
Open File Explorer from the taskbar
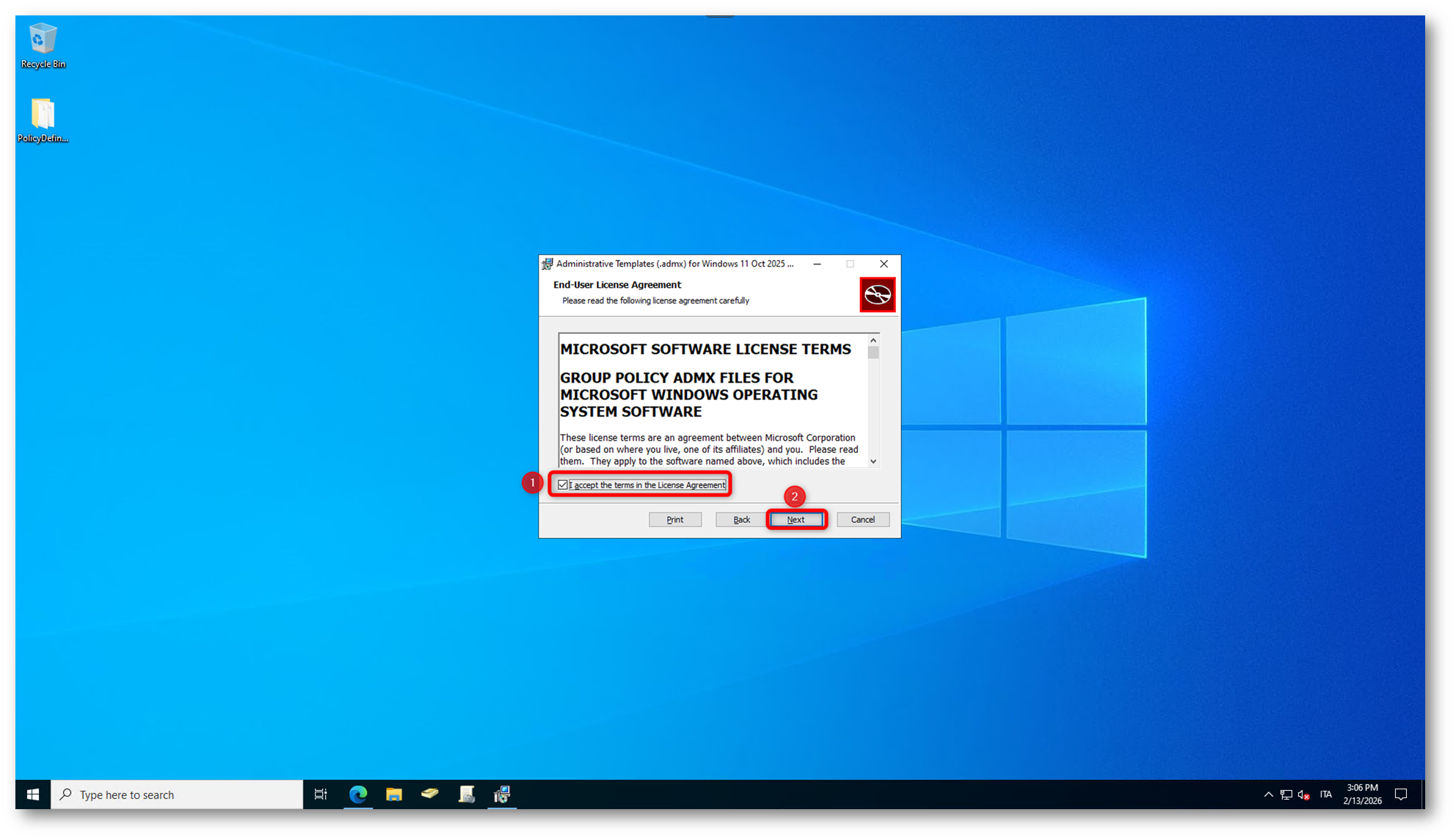(x=394, y=794)
